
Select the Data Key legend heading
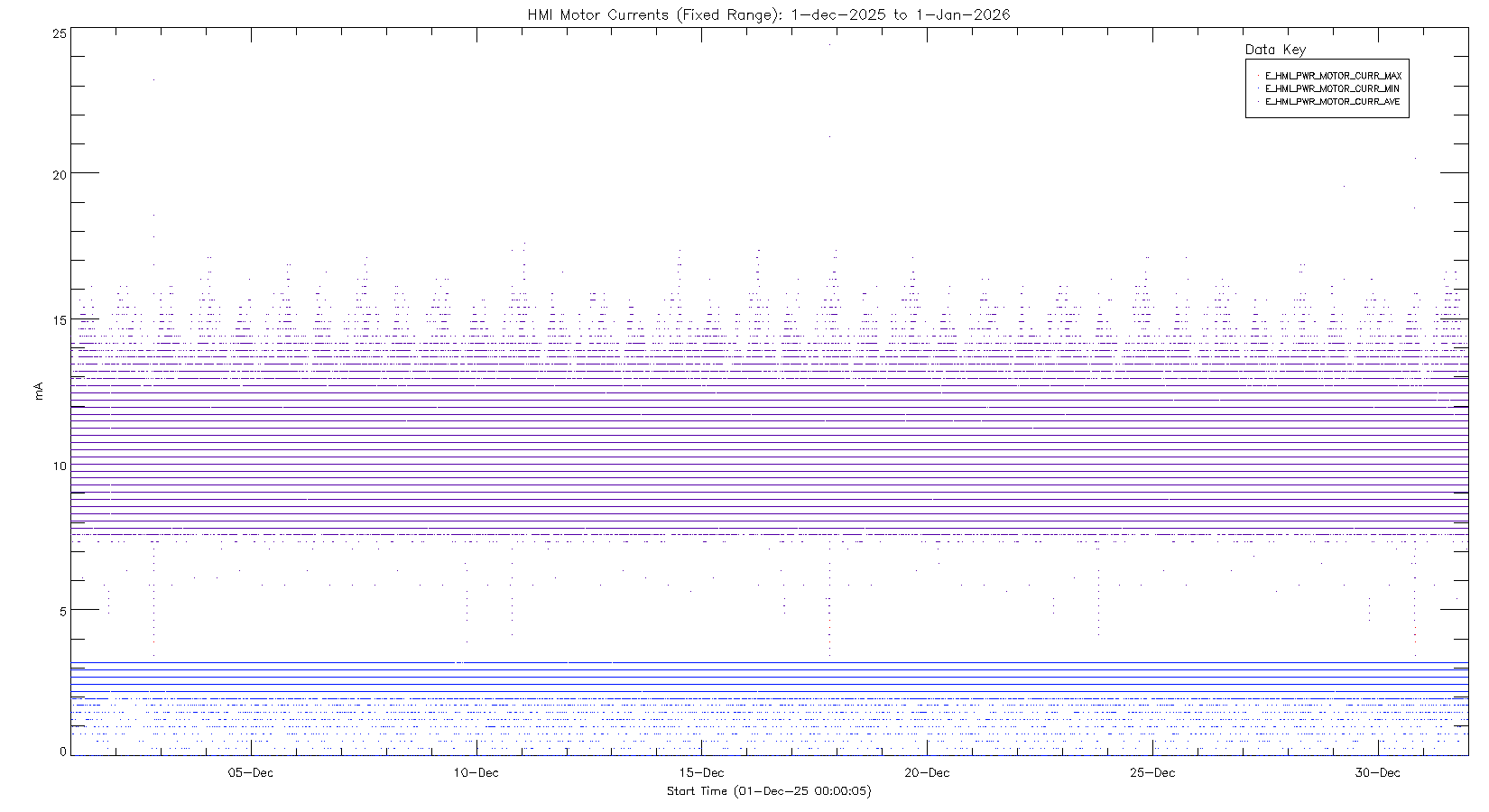[x=1274, y=50]
